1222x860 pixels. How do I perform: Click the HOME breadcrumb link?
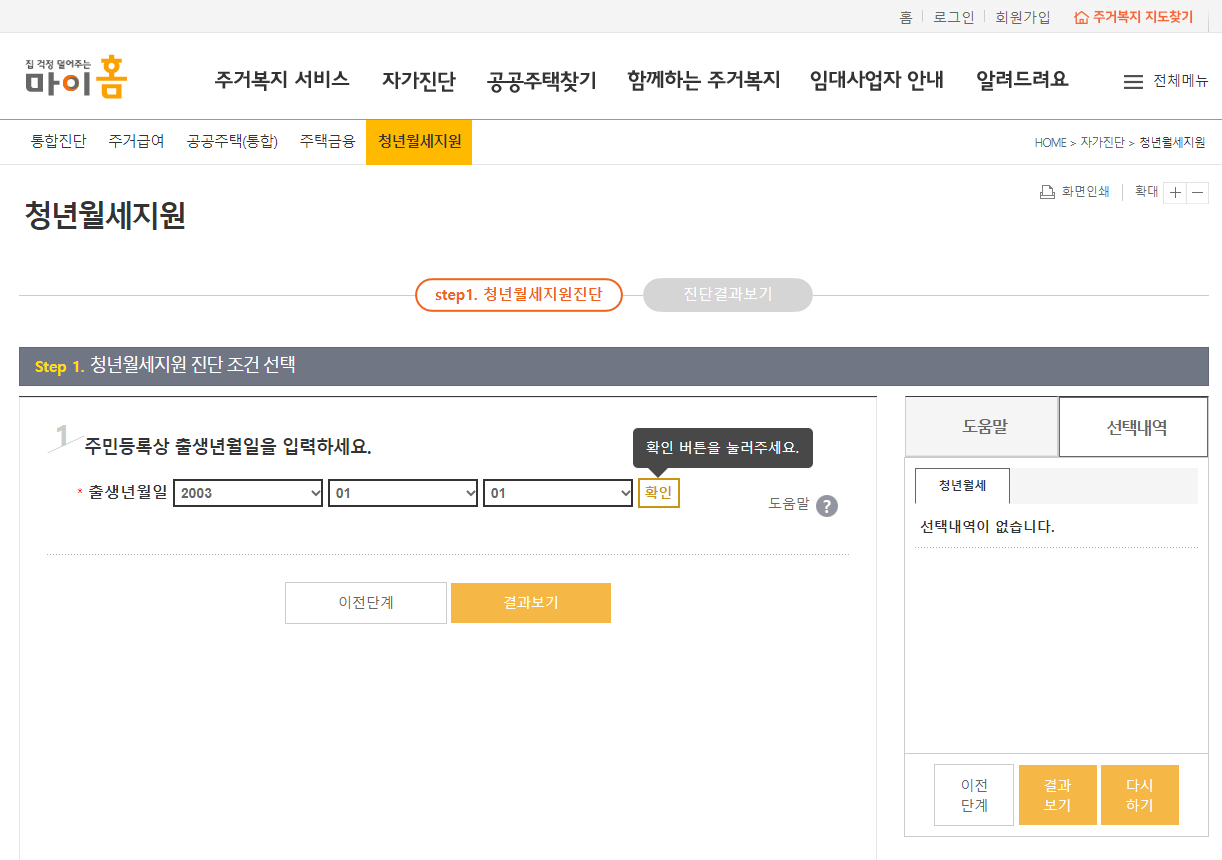coord(1048,142)
